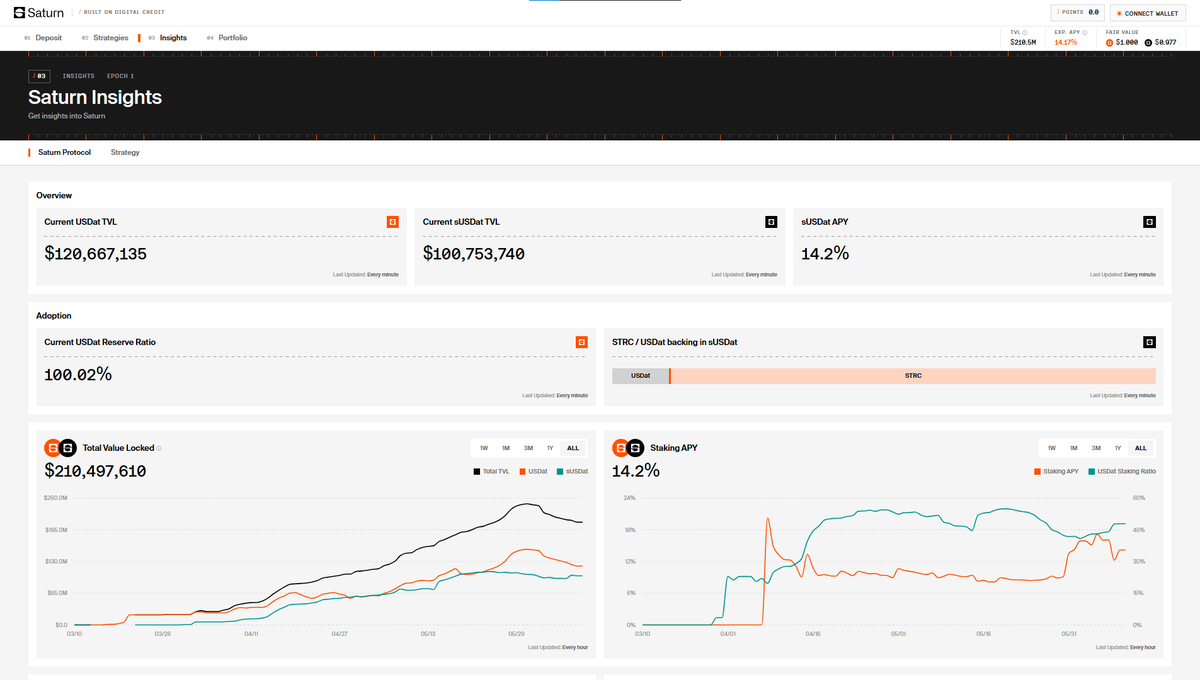
Task: Click the $210.5M TVL header value
Action: 1025,42
